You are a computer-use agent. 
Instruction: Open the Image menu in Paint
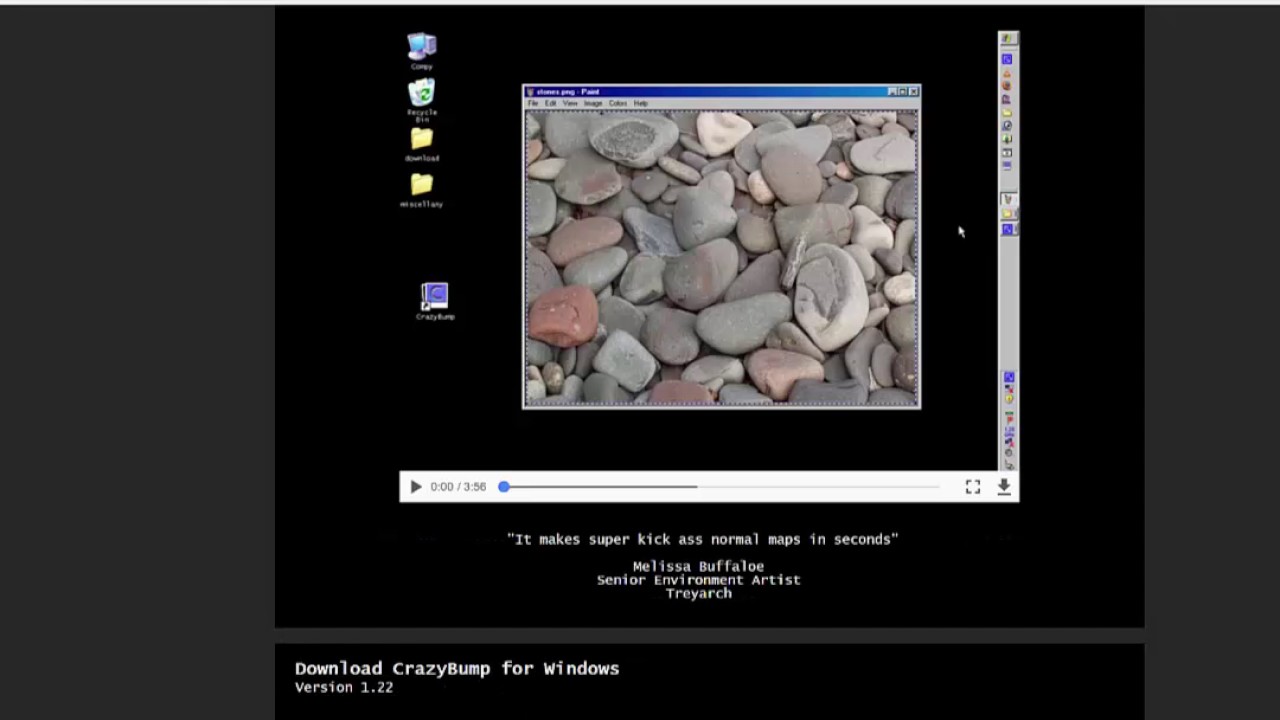[x=593, y=103]
